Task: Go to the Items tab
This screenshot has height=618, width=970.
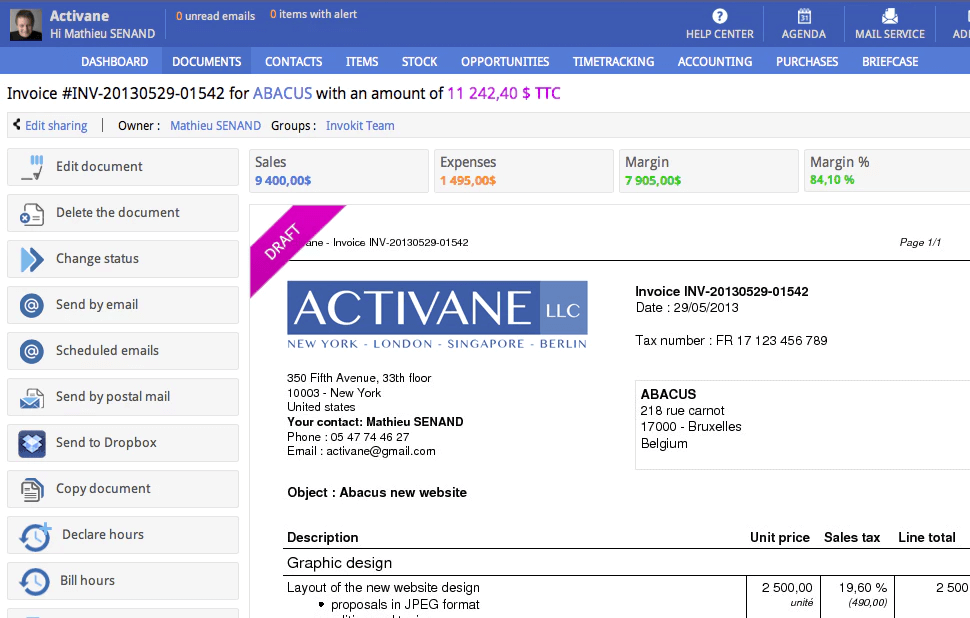Action: 362,61
